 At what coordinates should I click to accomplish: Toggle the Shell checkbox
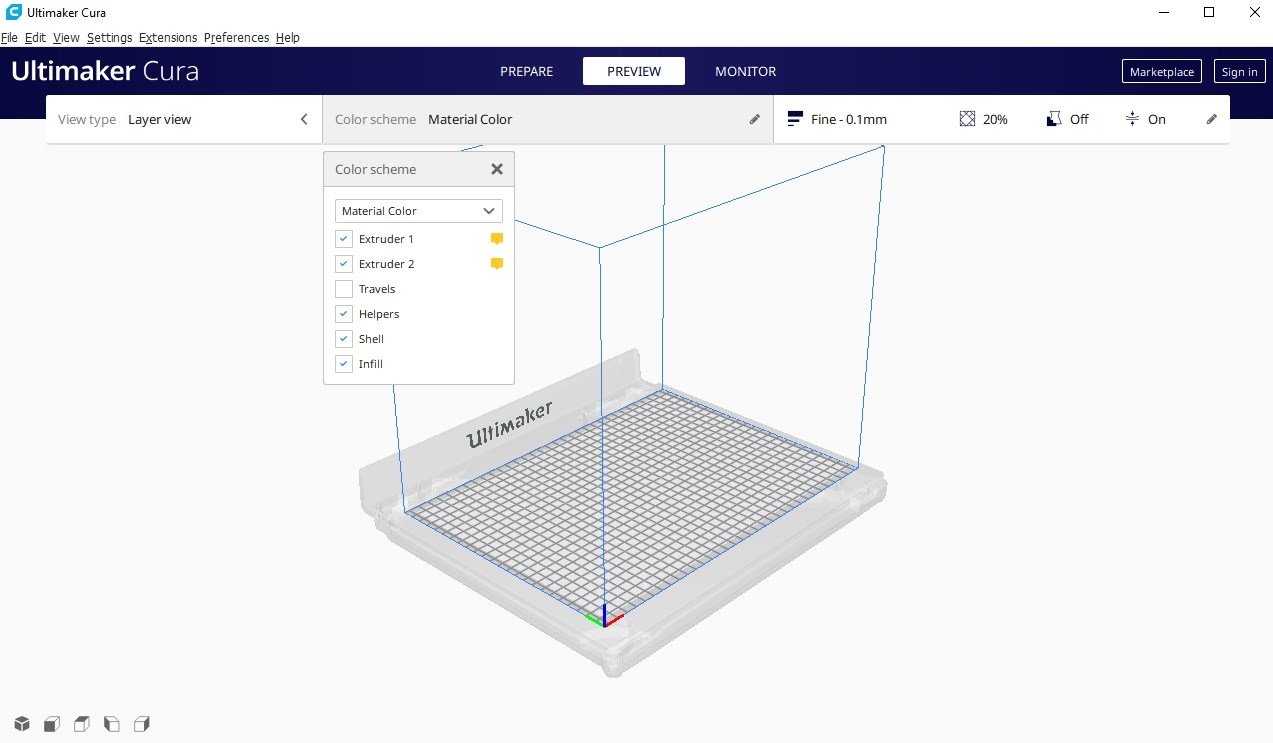click(344, 339)
